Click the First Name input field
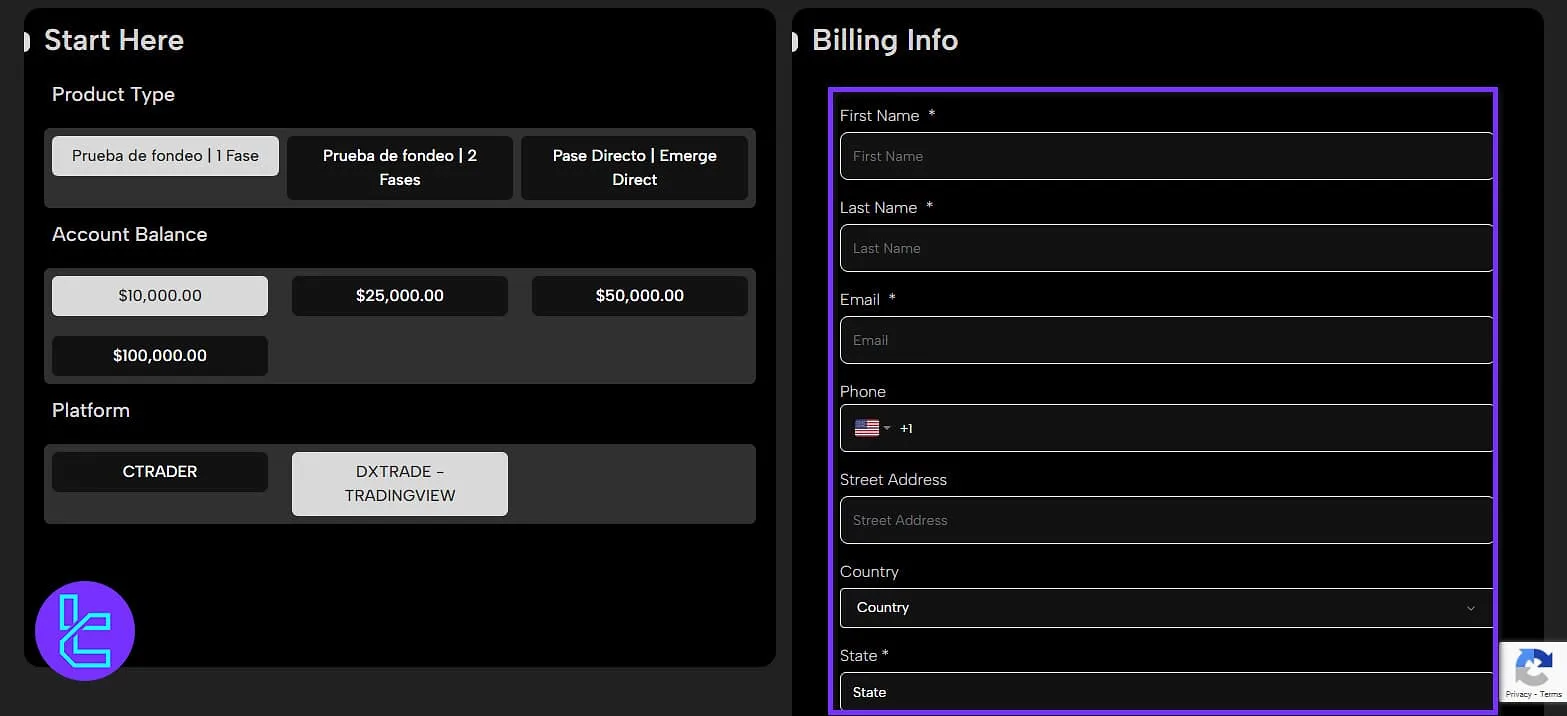The width and height of the screenshot is (1567, 716). pos(1165,156)
